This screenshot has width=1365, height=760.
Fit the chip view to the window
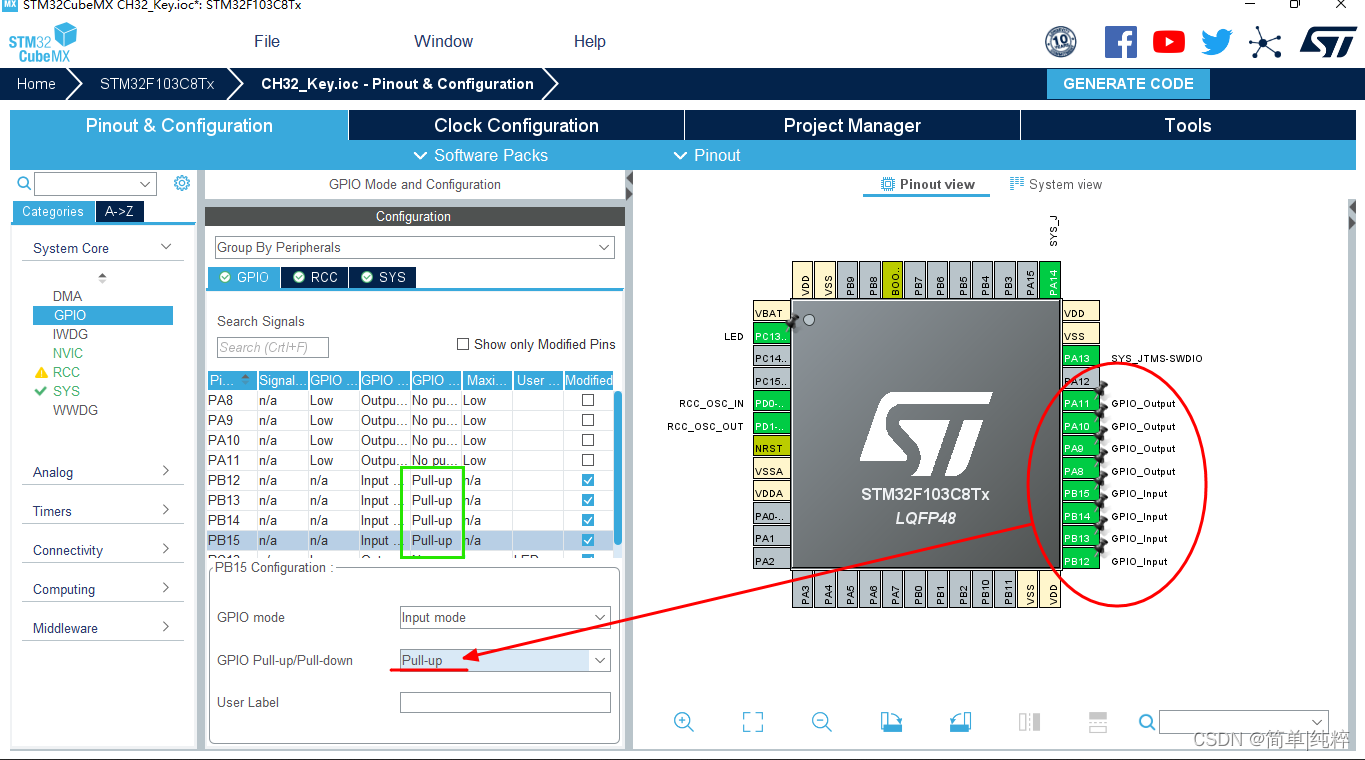pyautogui.click(x=753, y=722)
